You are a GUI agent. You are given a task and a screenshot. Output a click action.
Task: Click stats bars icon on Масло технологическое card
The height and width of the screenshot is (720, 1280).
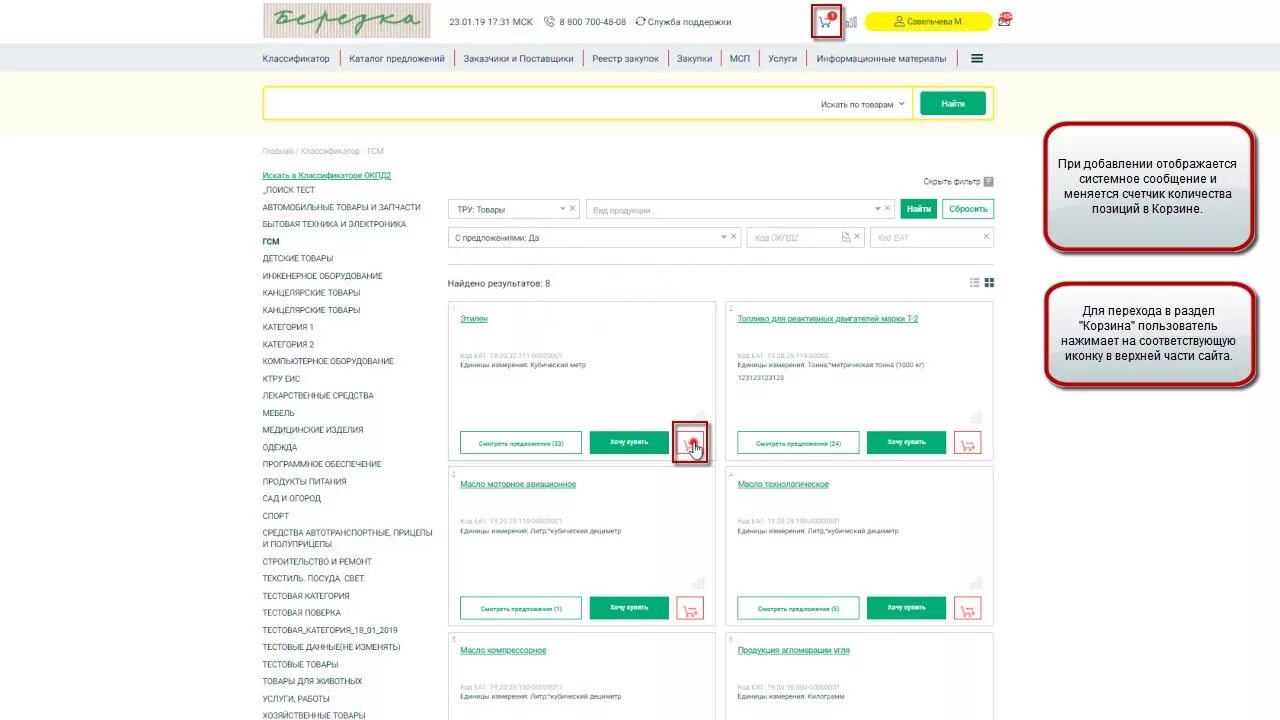pyautogui.click(x=976, y=582)
